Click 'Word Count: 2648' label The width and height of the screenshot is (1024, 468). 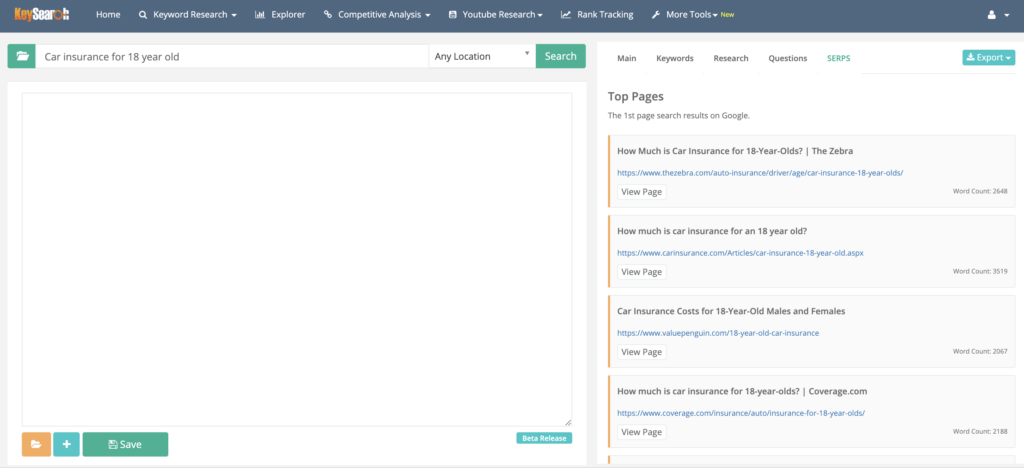click(x=980, y=191)
